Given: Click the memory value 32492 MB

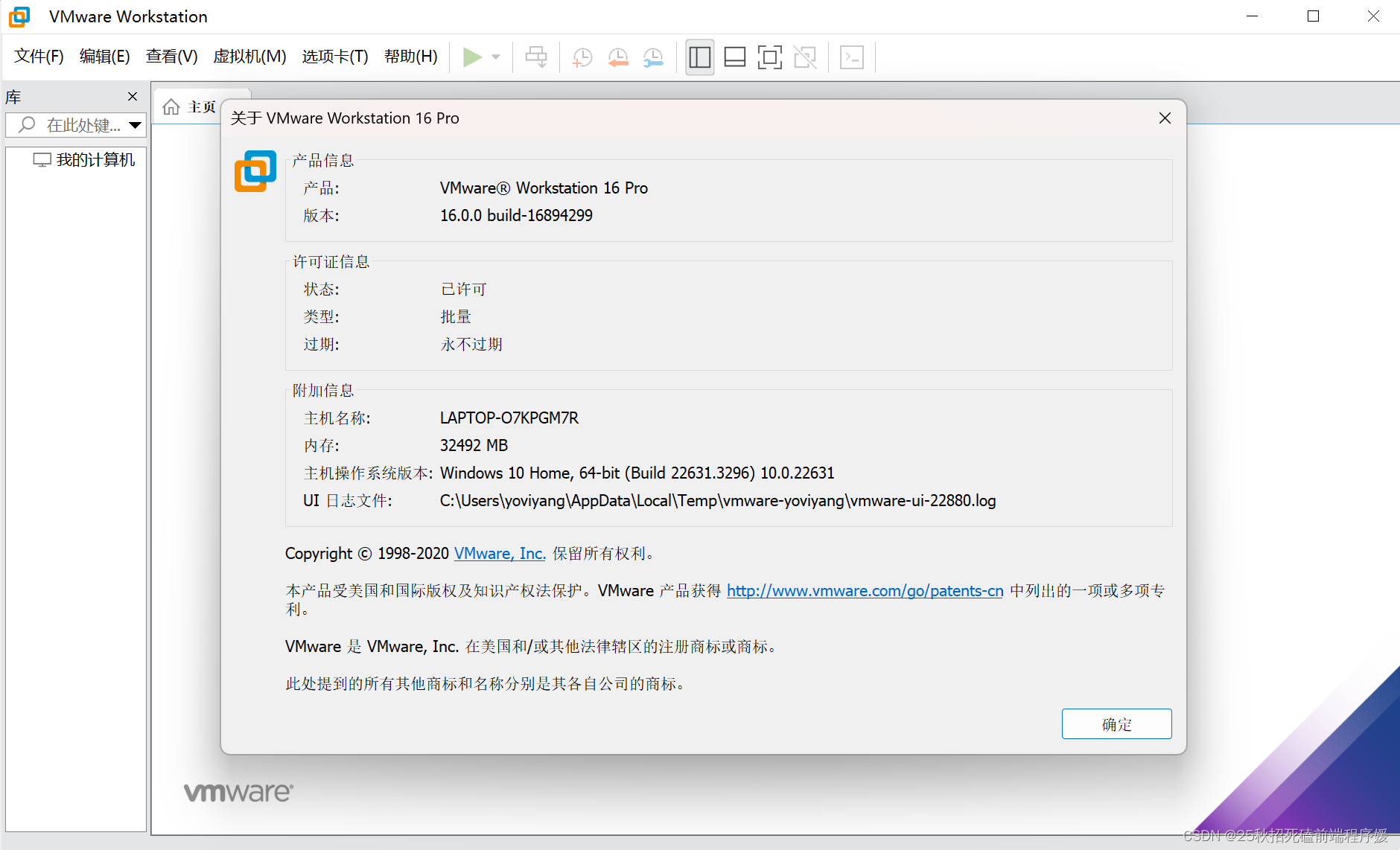Looking at the screenshot, I should 474,446.
